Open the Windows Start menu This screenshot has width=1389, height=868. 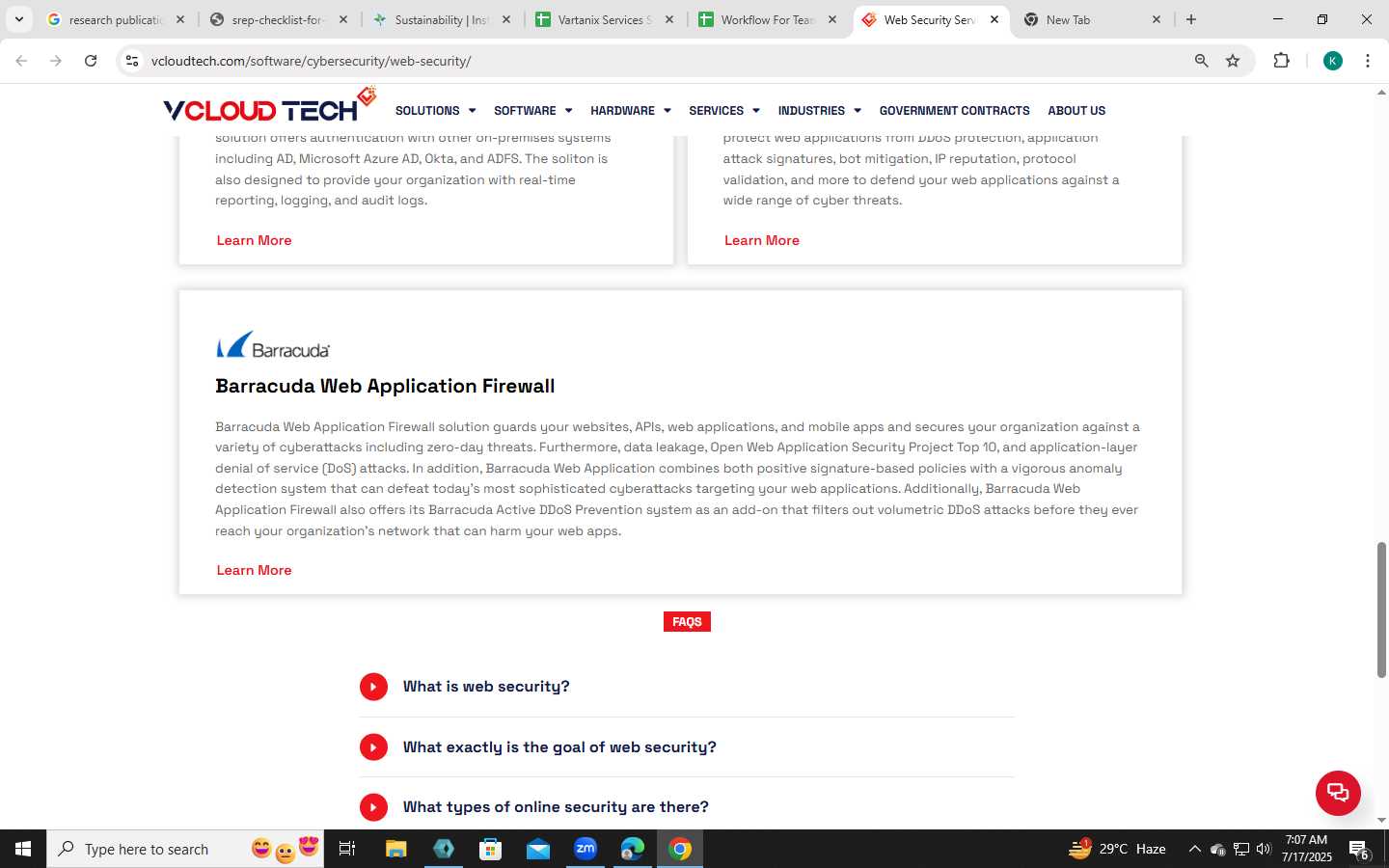coord(23,849)
